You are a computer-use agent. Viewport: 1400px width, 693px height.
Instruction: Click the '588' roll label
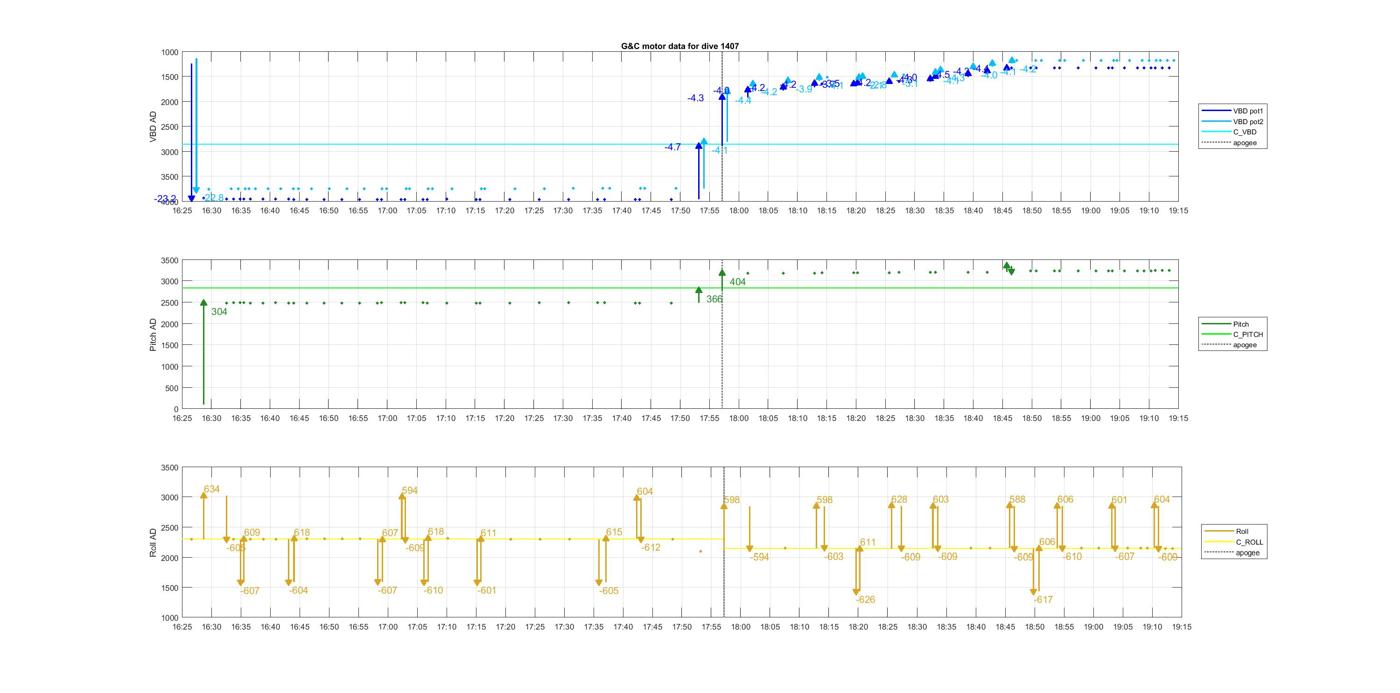[x=1017, y=500]
